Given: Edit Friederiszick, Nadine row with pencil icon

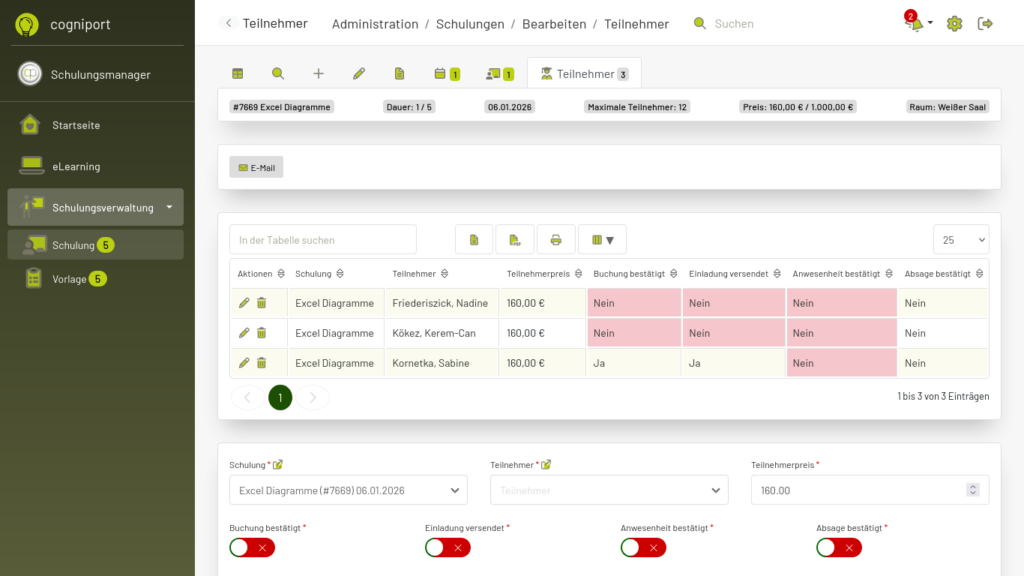Looking at the screenshot, I should (x=244, y=303).
